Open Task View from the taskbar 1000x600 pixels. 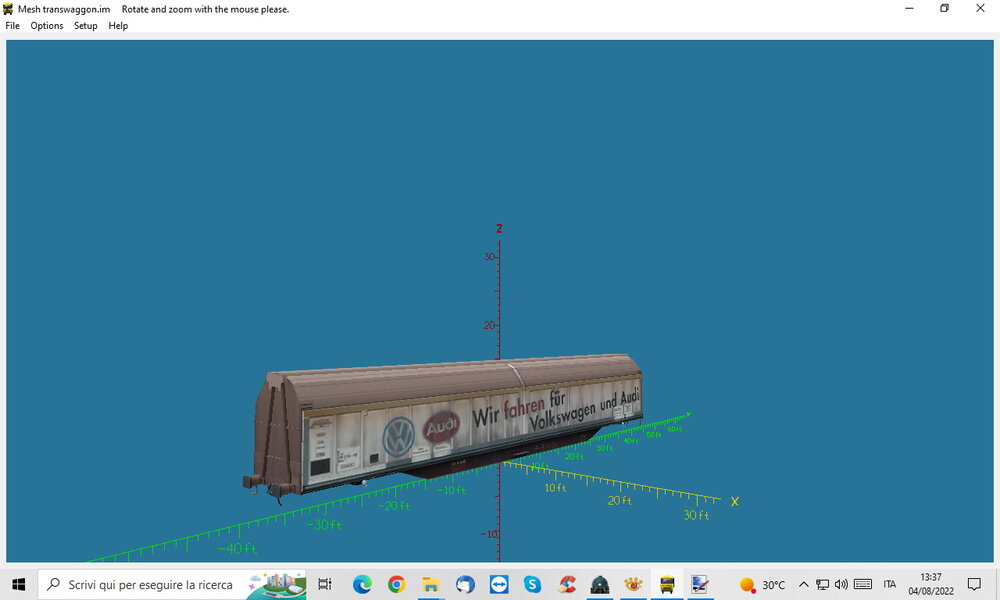coord(325,584)
